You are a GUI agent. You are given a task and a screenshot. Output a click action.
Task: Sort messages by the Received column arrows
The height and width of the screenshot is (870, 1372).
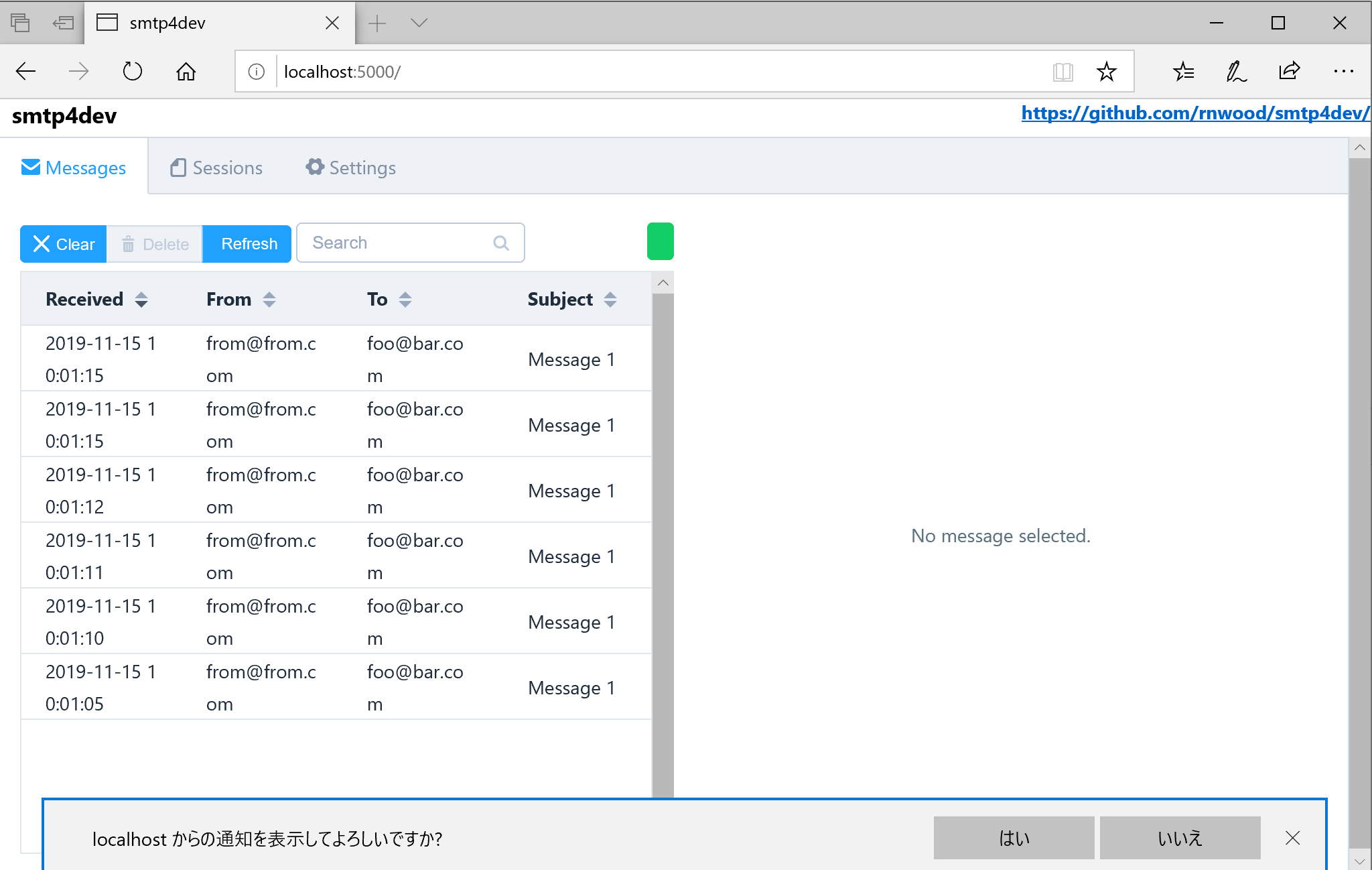click(x=143, y=300)
